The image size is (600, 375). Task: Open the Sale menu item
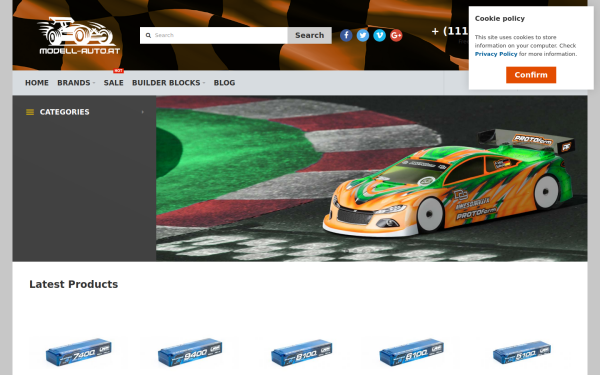113,83
